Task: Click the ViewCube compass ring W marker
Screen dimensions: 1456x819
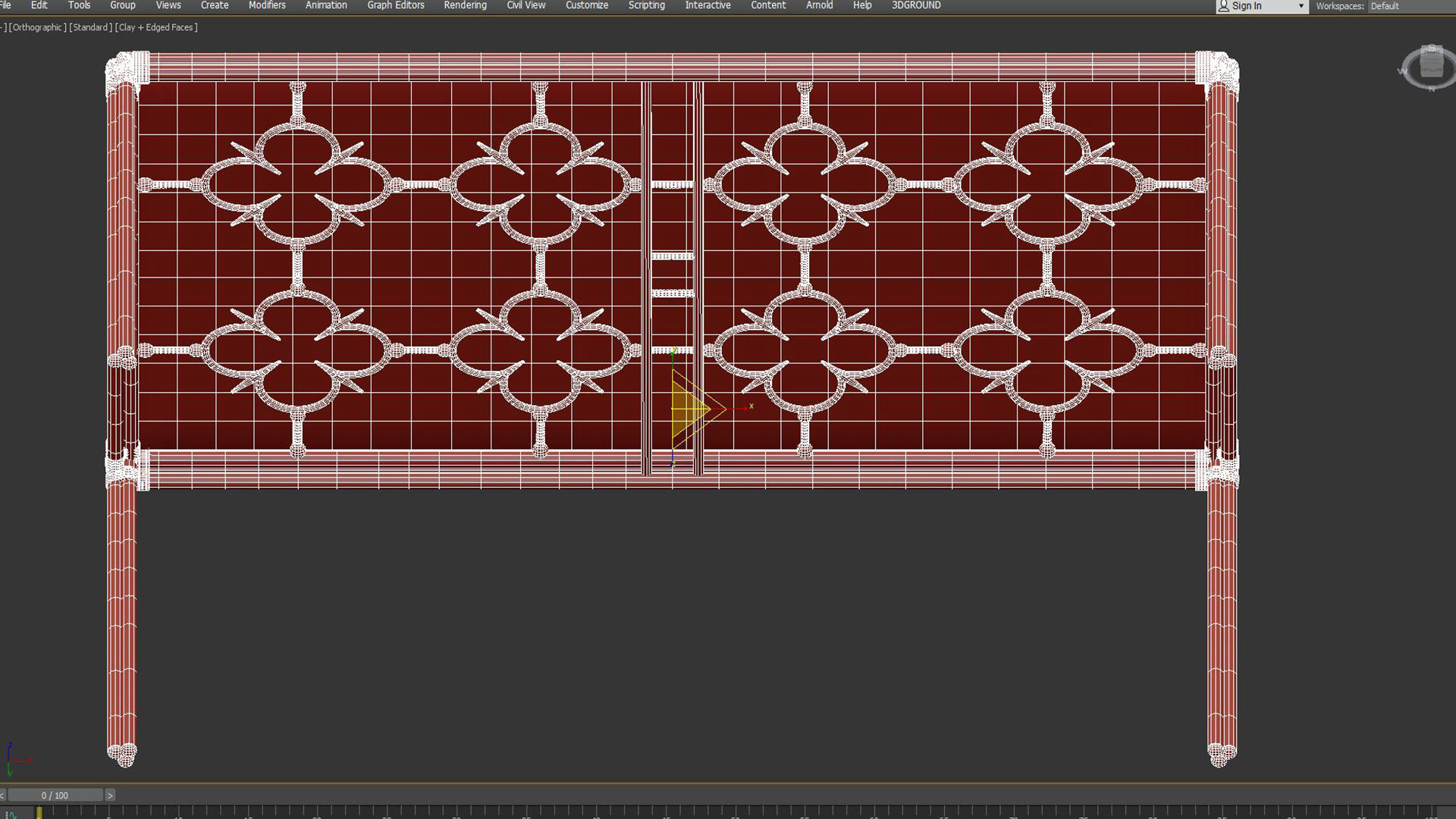Action: click(x=1401, y=71)
